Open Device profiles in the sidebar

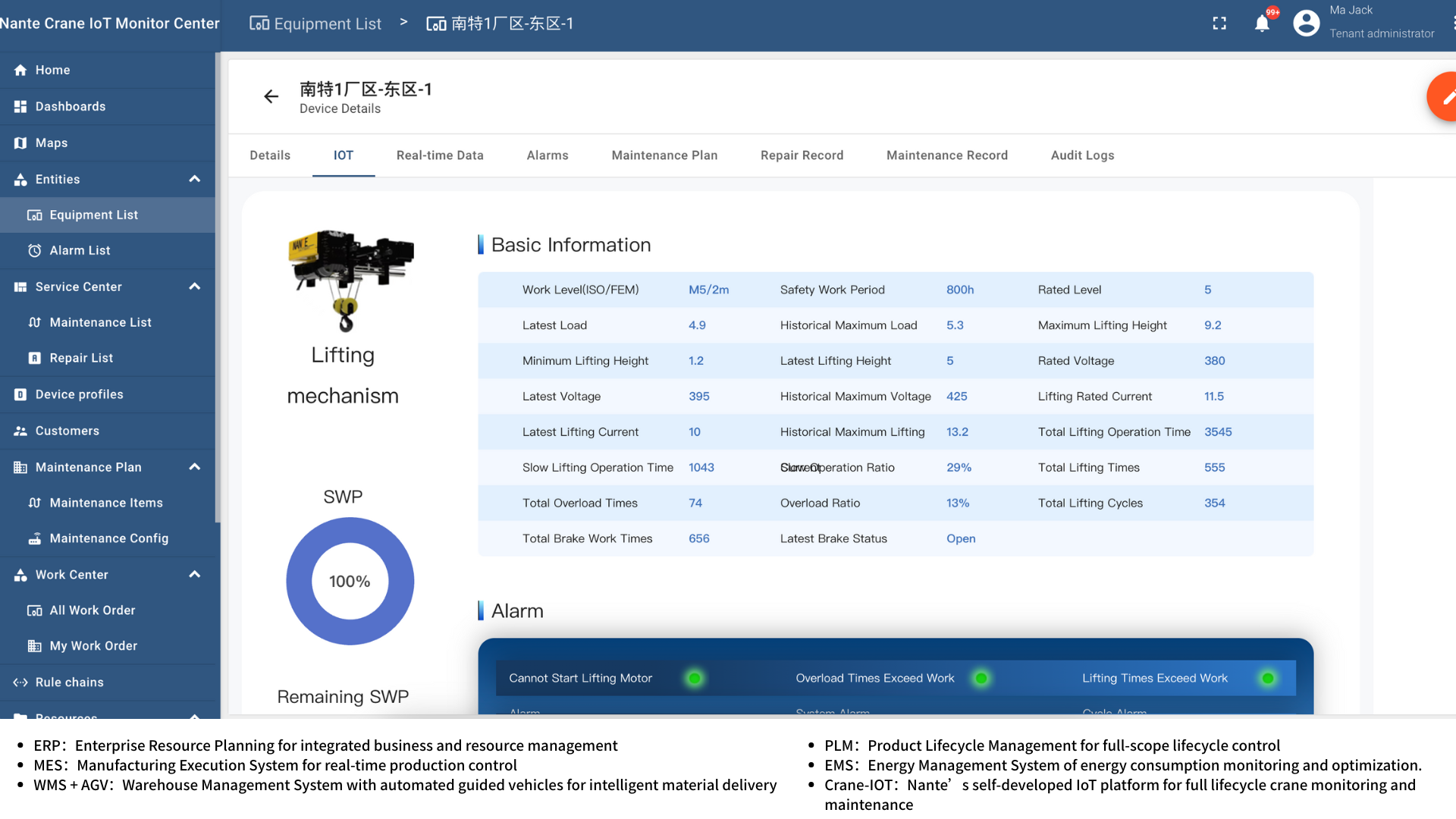[x=79, y=394]
